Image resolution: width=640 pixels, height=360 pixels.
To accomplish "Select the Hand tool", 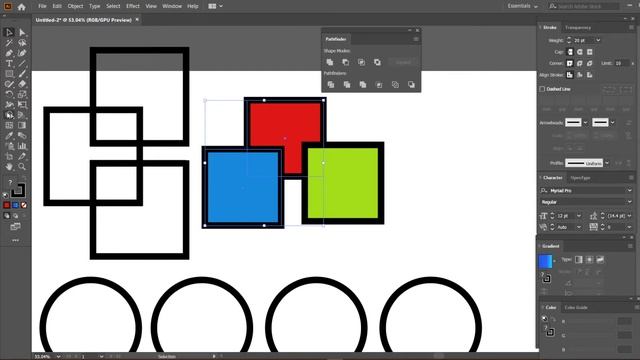I will [9, 167].
